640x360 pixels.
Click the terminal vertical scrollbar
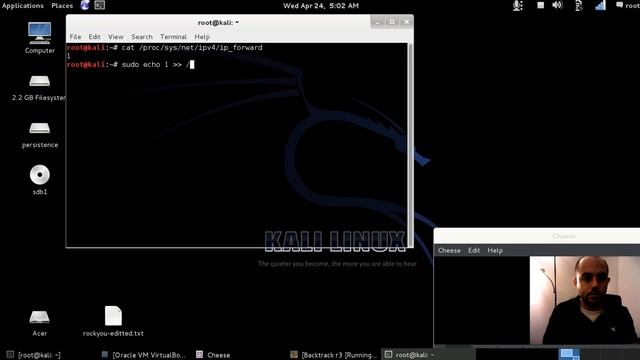(x=410, y=145)
